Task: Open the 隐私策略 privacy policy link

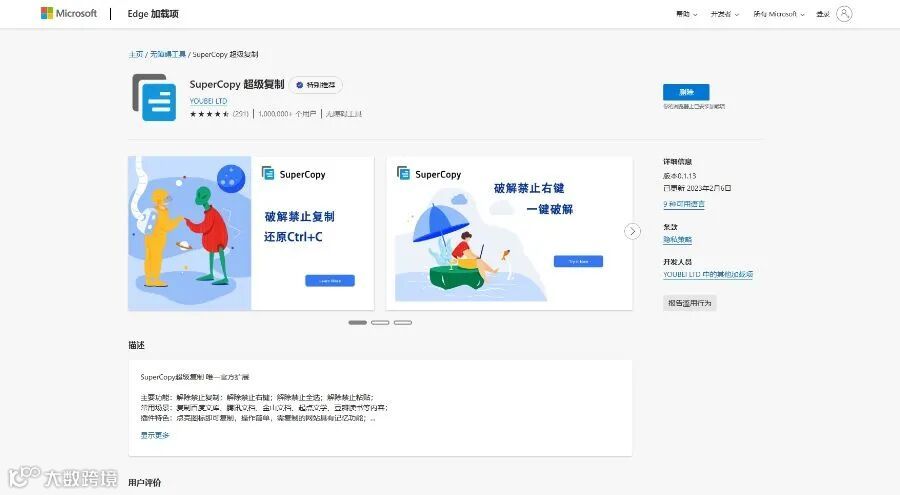Action: (x=677, y=239)
